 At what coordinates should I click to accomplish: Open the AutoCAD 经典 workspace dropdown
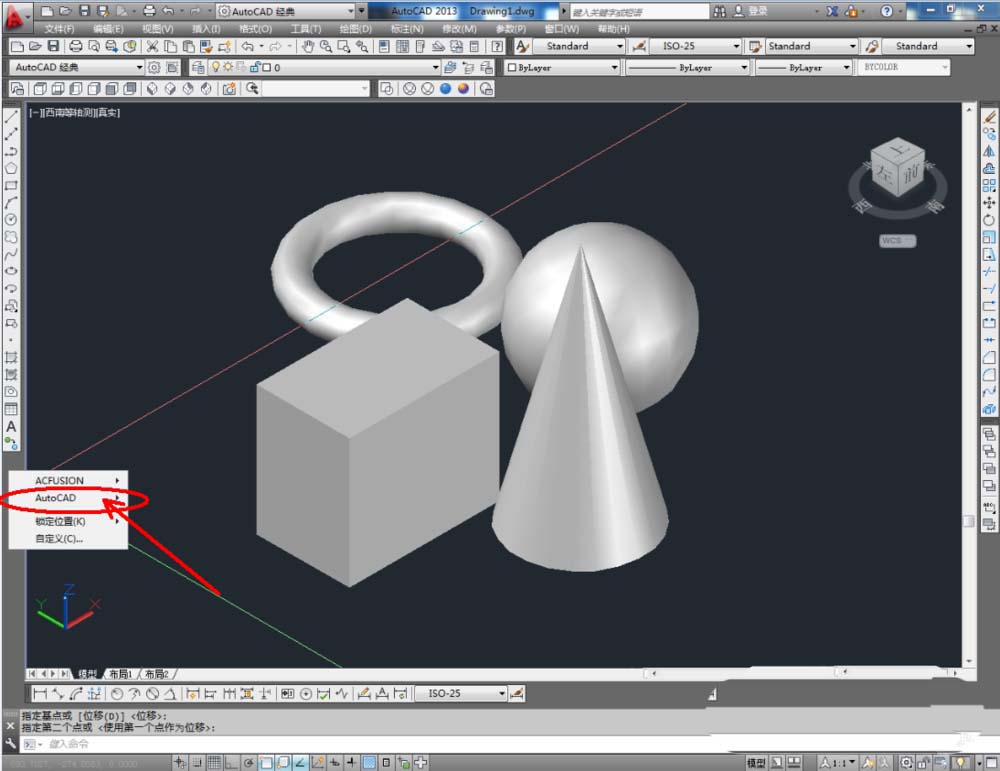[78, 68]
